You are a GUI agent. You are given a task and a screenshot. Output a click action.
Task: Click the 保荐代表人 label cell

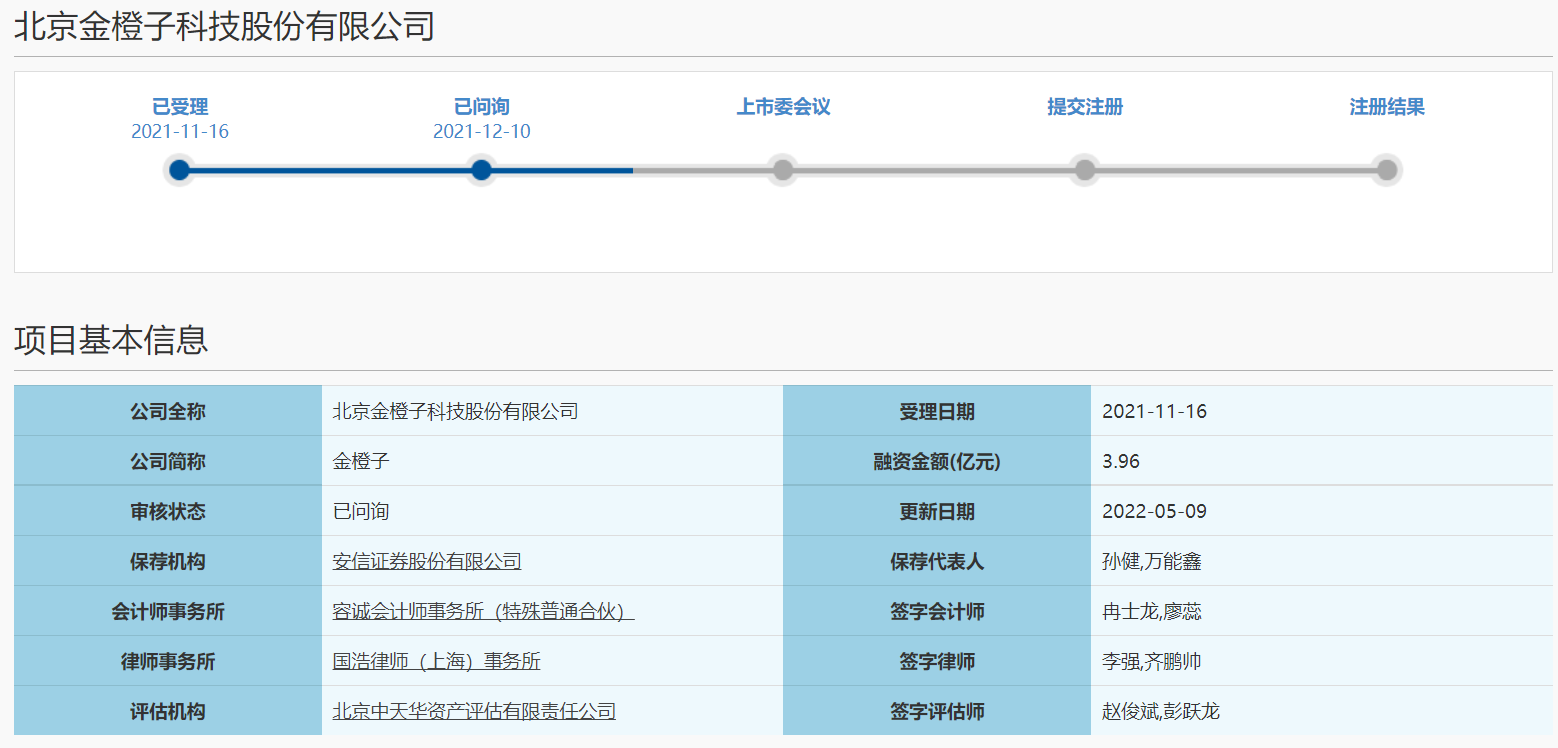(x=937, y=561)
